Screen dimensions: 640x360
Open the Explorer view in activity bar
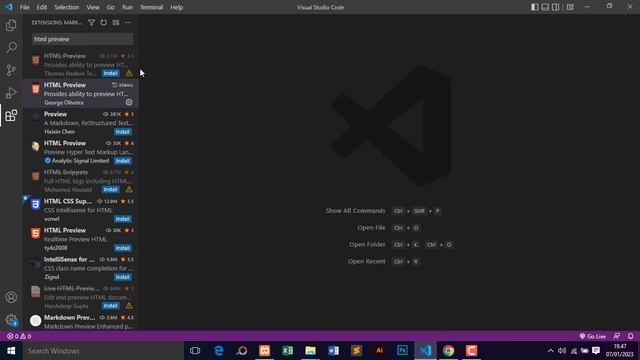click(11, 25)
